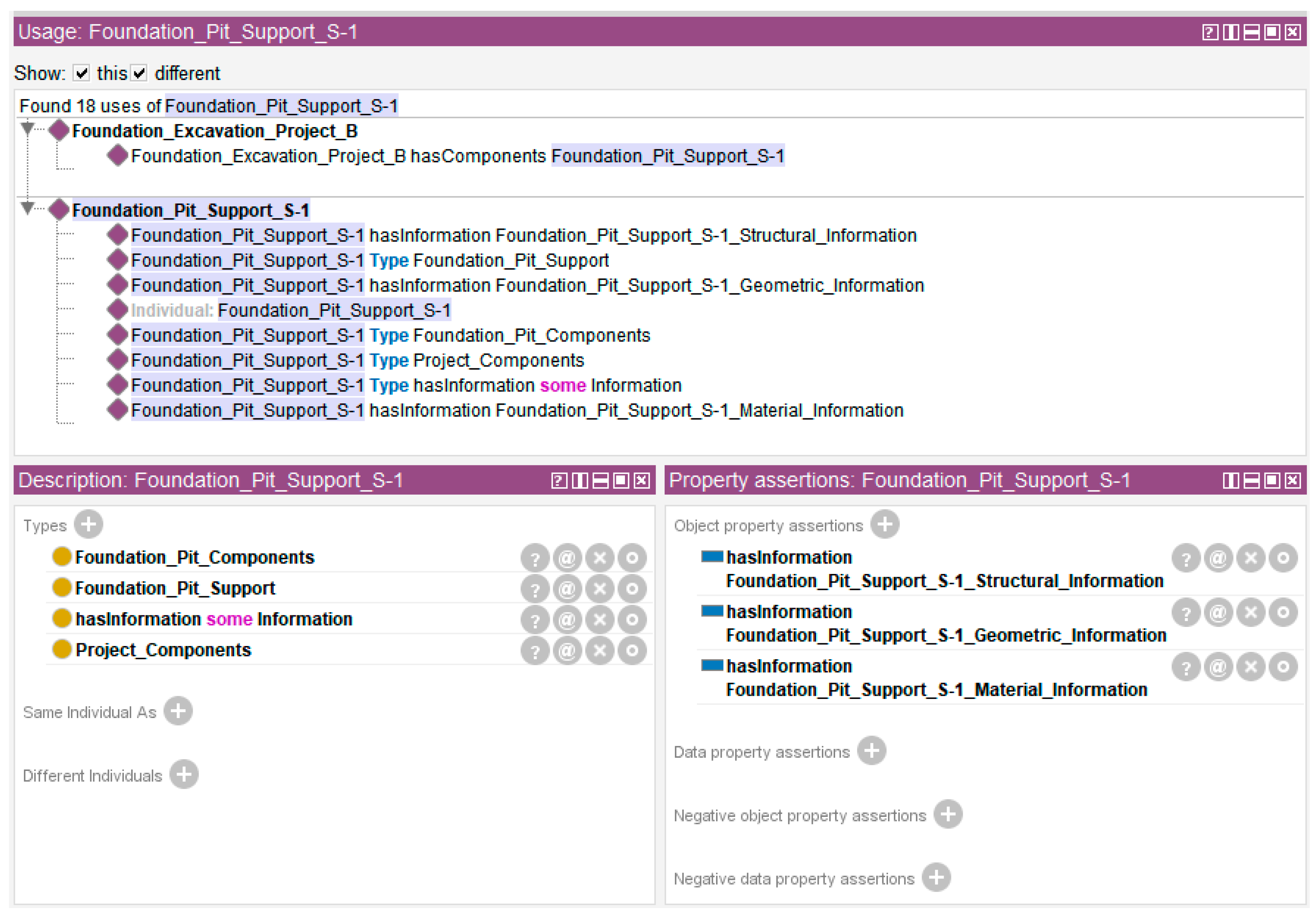The height and width of the screenshot is (914, 1316).
Task: Split the Description panel vertically
Action: point(580,480)
